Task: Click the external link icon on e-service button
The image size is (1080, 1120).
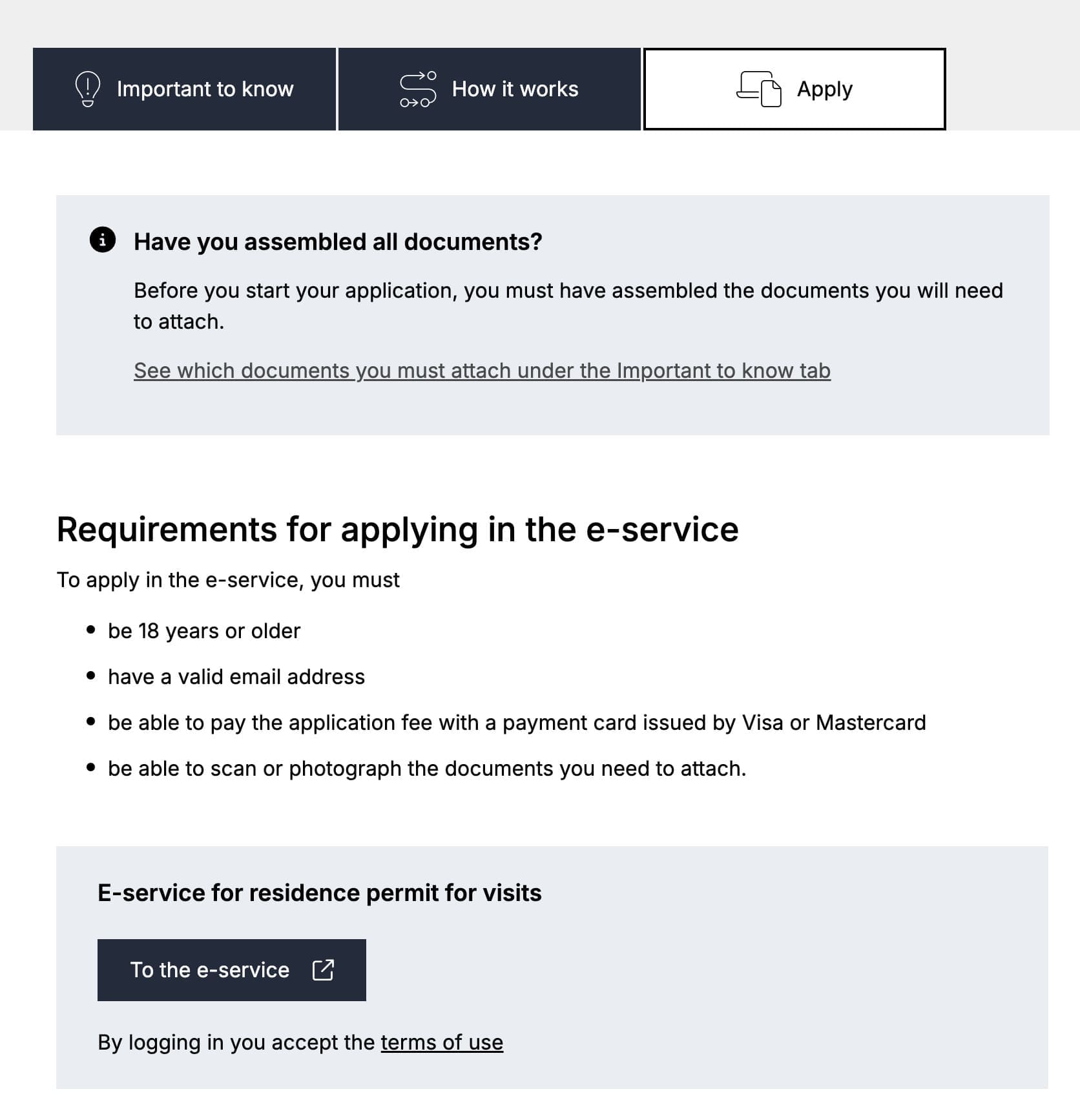Action: (x=323, y=970)
